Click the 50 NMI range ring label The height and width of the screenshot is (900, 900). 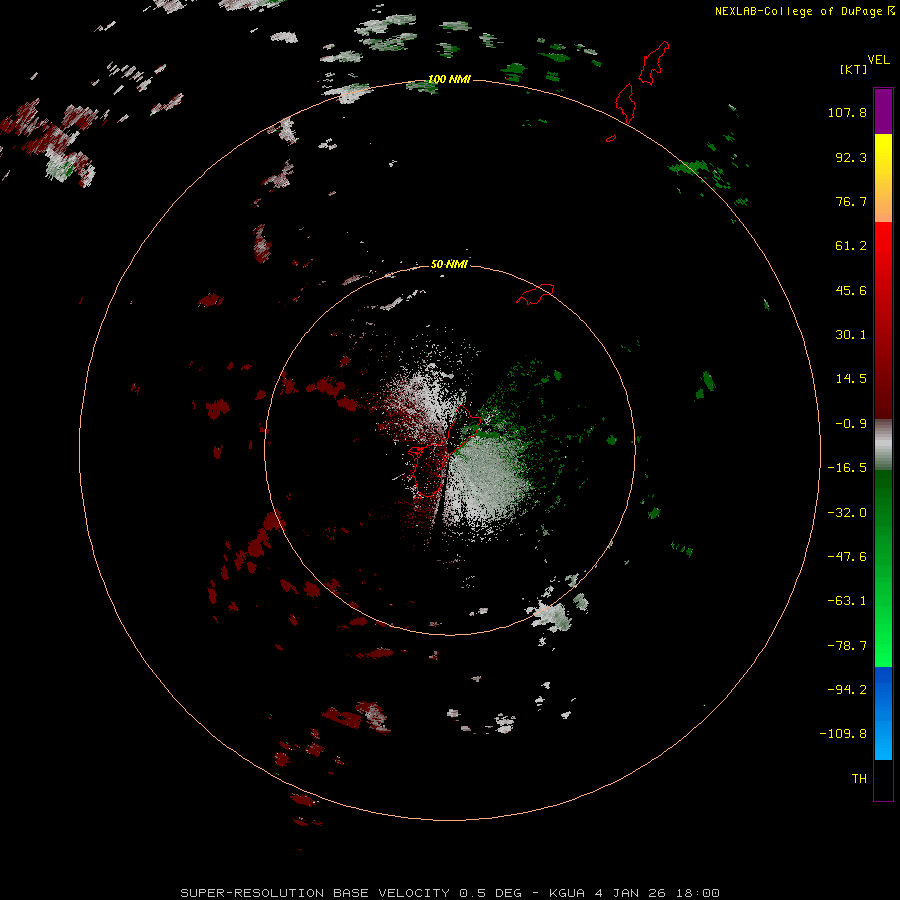point(449,264)
